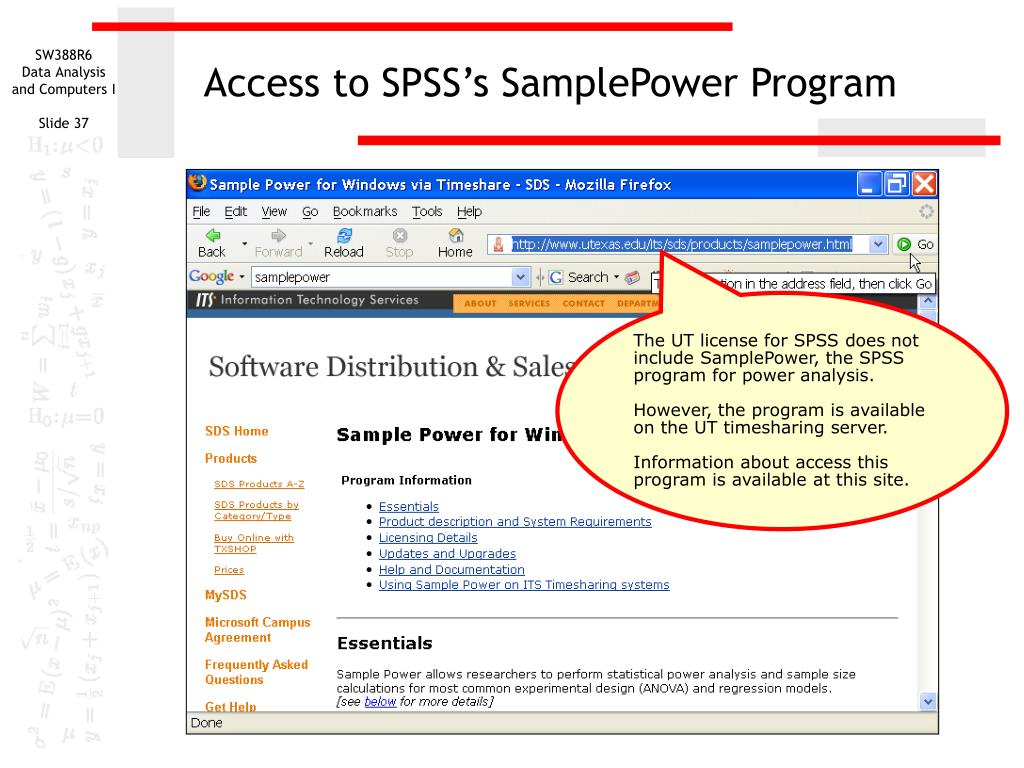Click the Software Distribution & Sales heading
Viewport: 1024px width, 768px height.
392,367
